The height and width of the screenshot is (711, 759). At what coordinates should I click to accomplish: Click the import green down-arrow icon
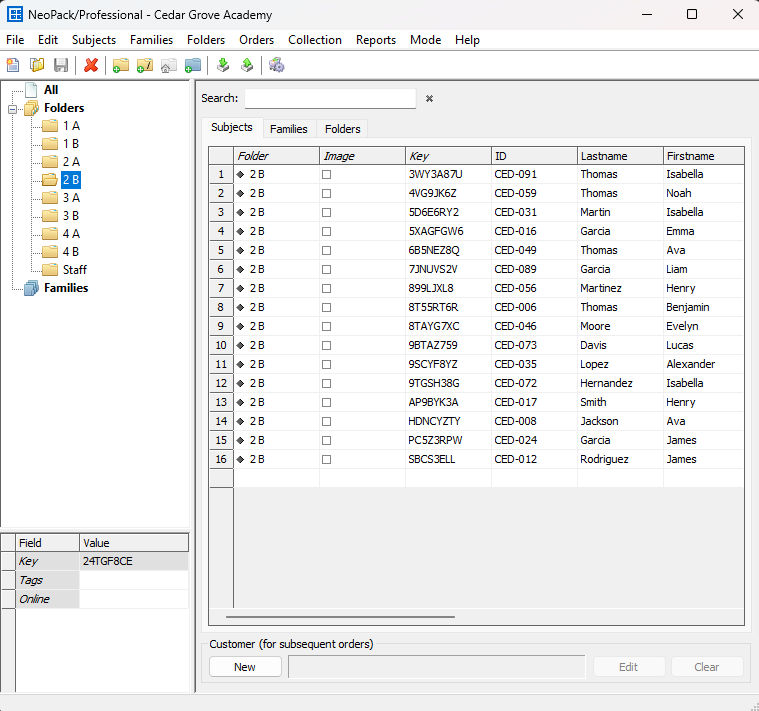click(x=223, y=66)
